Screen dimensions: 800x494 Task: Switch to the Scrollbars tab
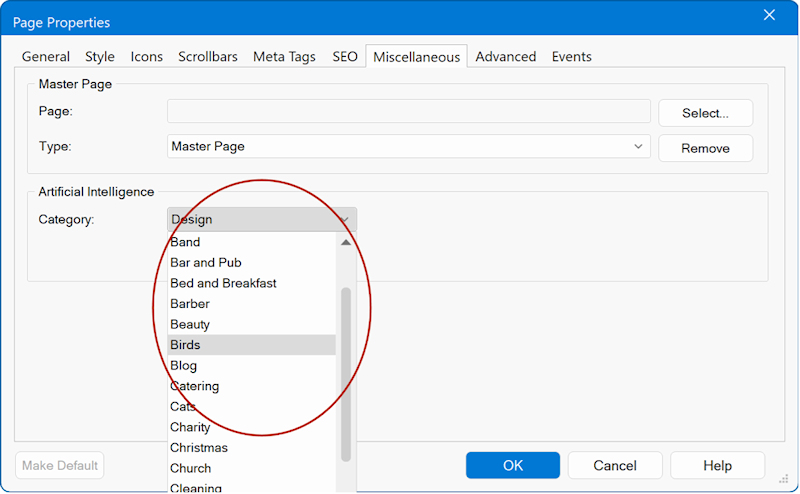(208, 57)
